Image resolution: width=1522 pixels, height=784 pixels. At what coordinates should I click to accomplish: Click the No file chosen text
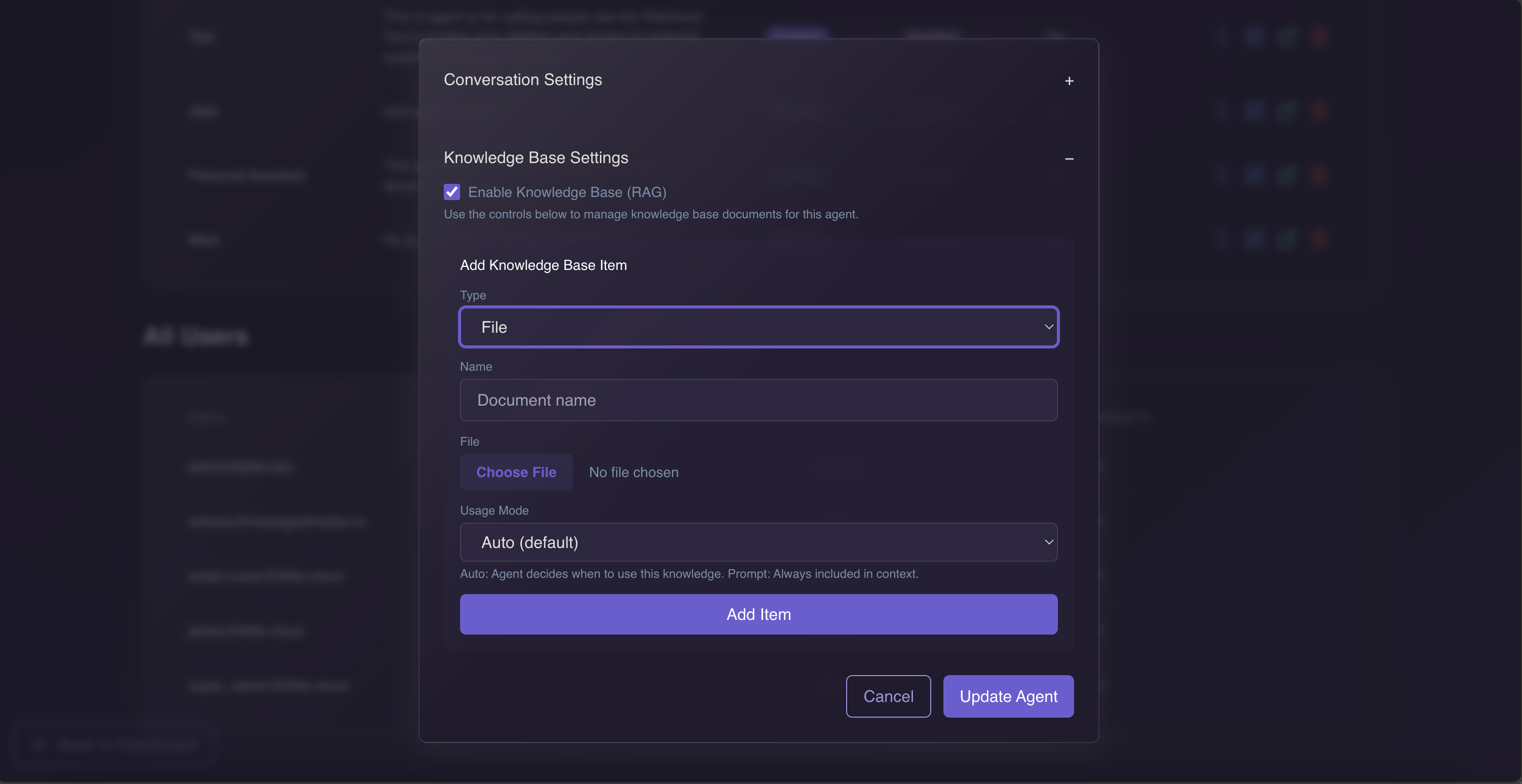pos(633,472)
